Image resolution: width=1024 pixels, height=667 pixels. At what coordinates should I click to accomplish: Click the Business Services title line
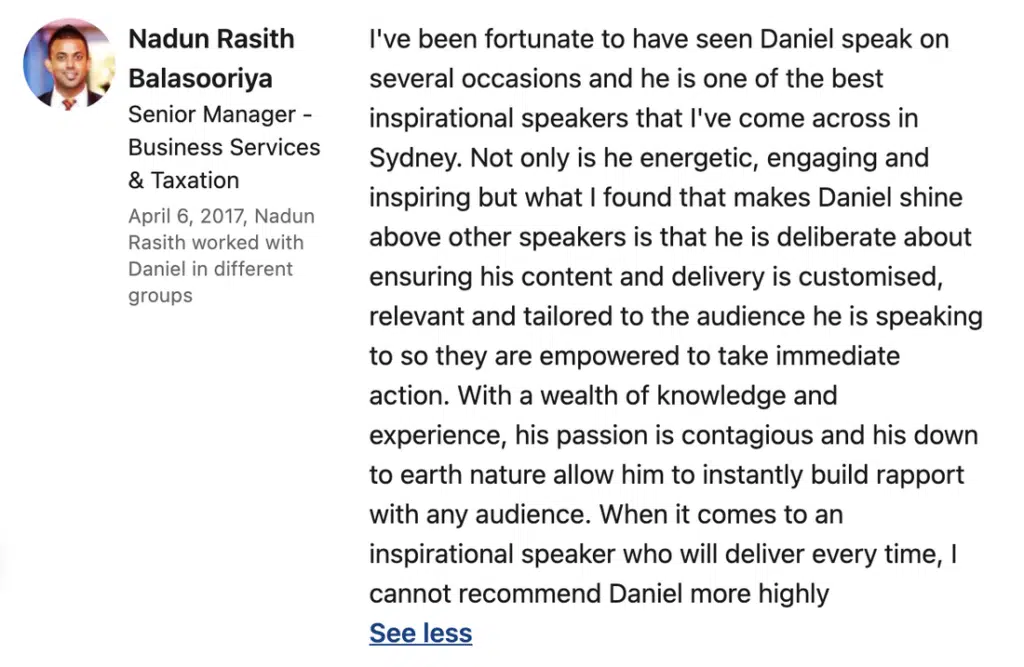coord(224,148)
